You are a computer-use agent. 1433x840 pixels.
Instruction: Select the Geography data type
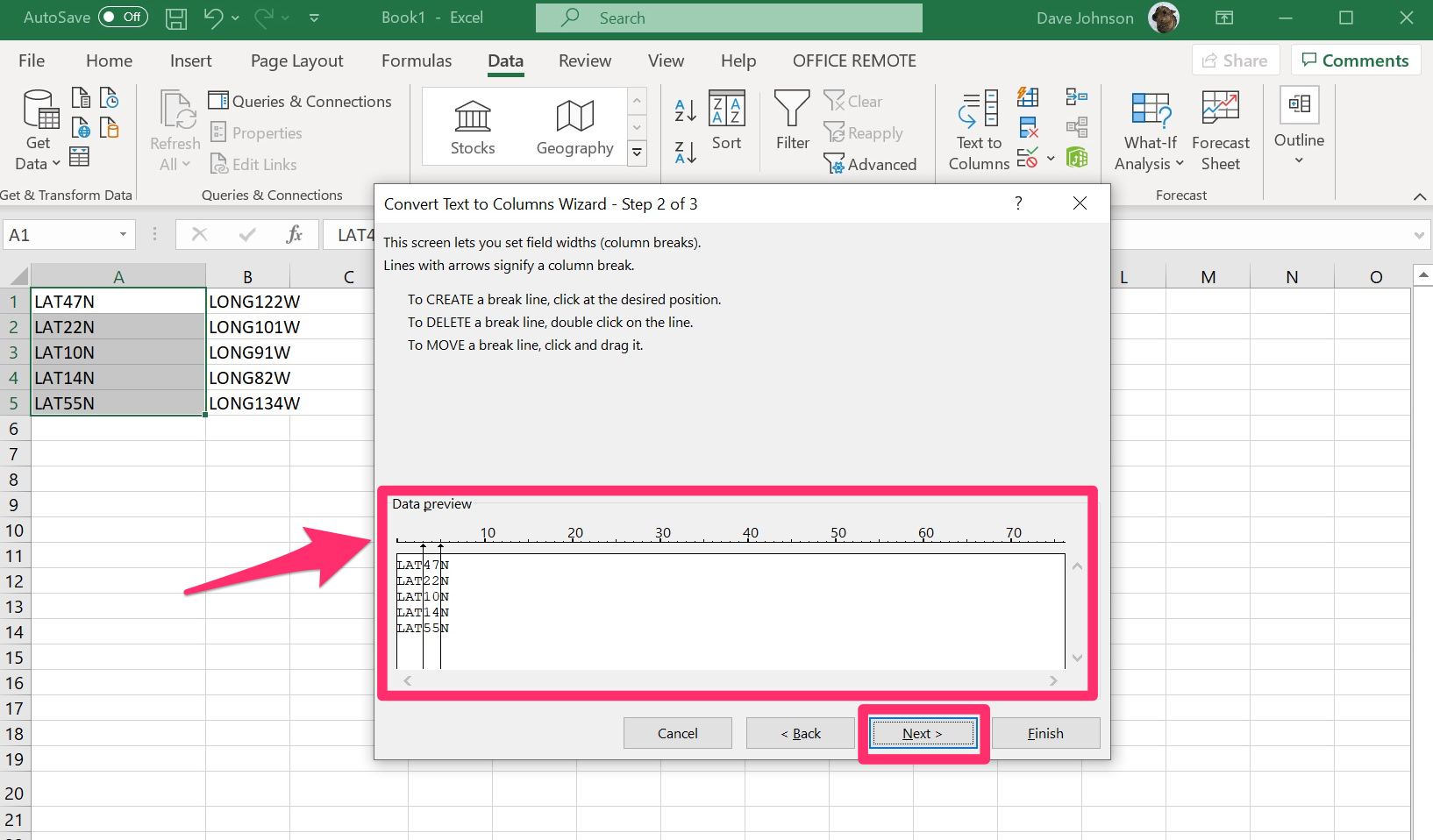(x=575, y=127)
